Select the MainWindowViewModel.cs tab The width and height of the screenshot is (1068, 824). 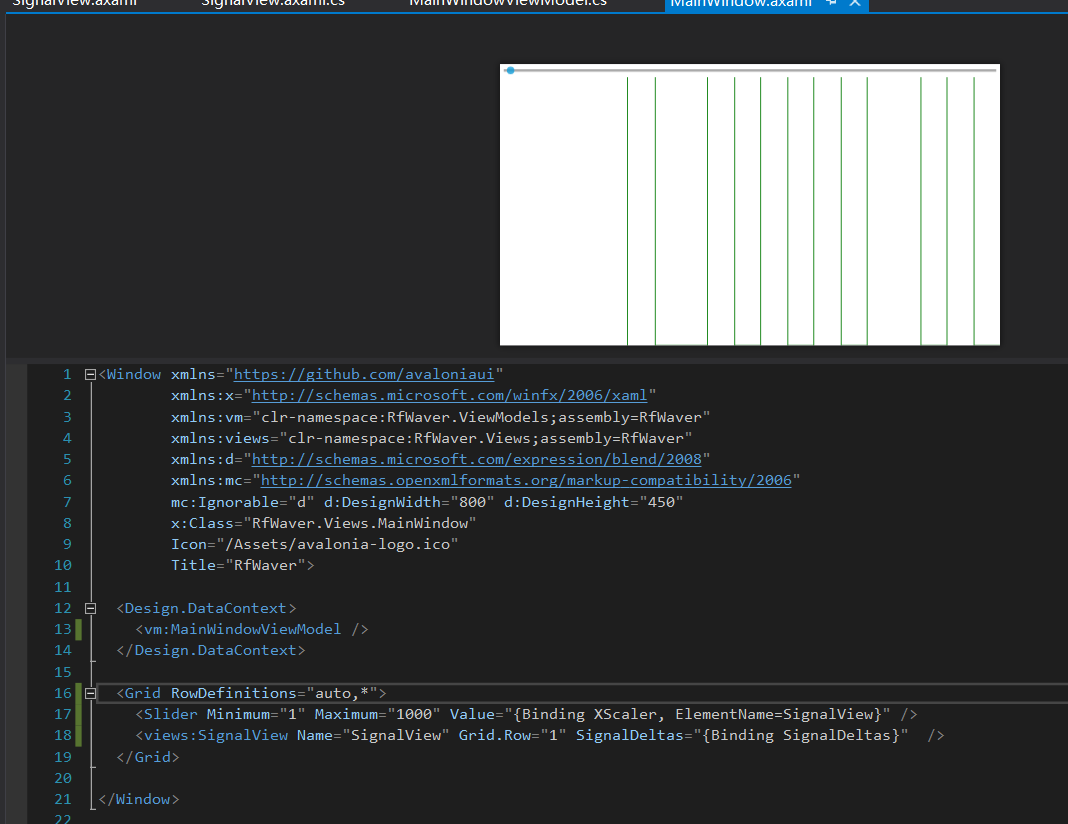click(x=508, y=3)
